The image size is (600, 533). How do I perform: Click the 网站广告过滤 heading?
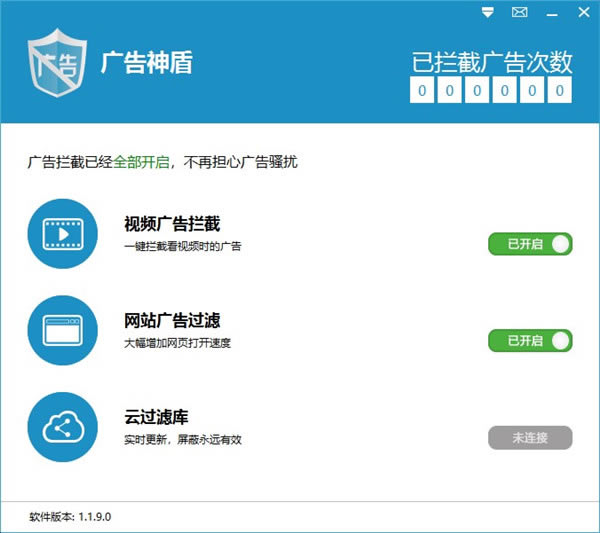click(172, 320)
